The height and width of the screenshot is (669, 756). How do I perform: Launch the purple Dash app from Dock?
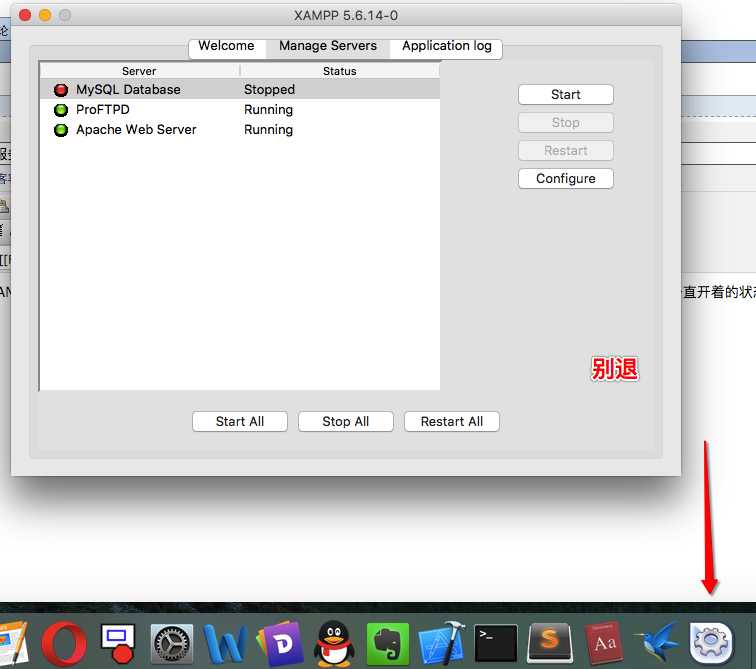point(281,644)
